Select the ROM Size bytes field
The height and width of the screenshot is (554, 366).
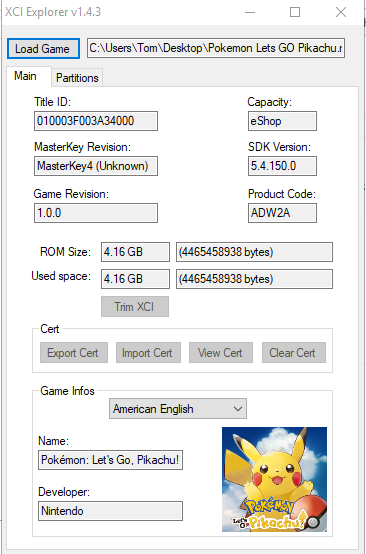[x=254, y=252]
